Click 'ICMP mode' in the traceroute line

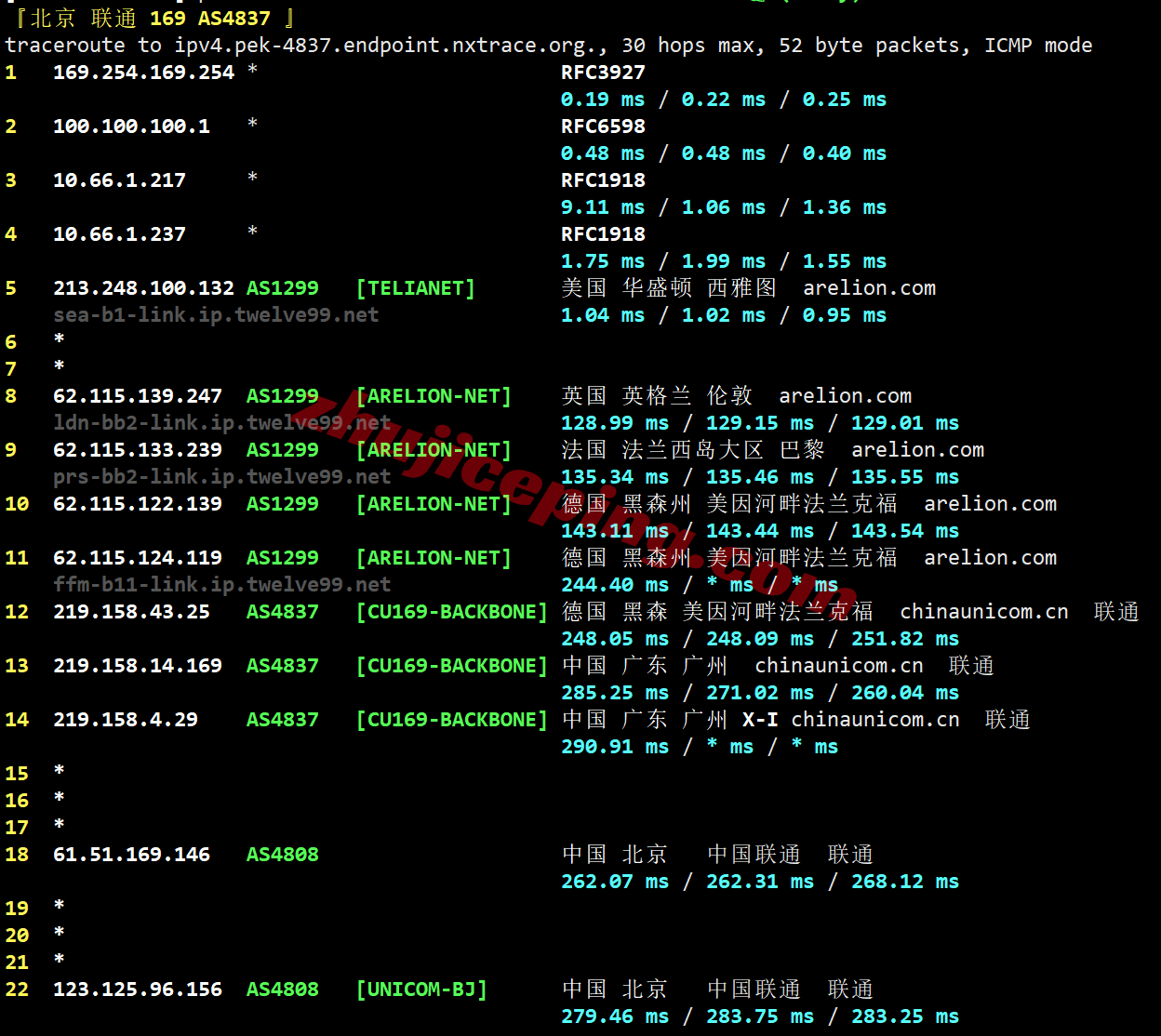pyautogui.click(x=1038, y=46)
